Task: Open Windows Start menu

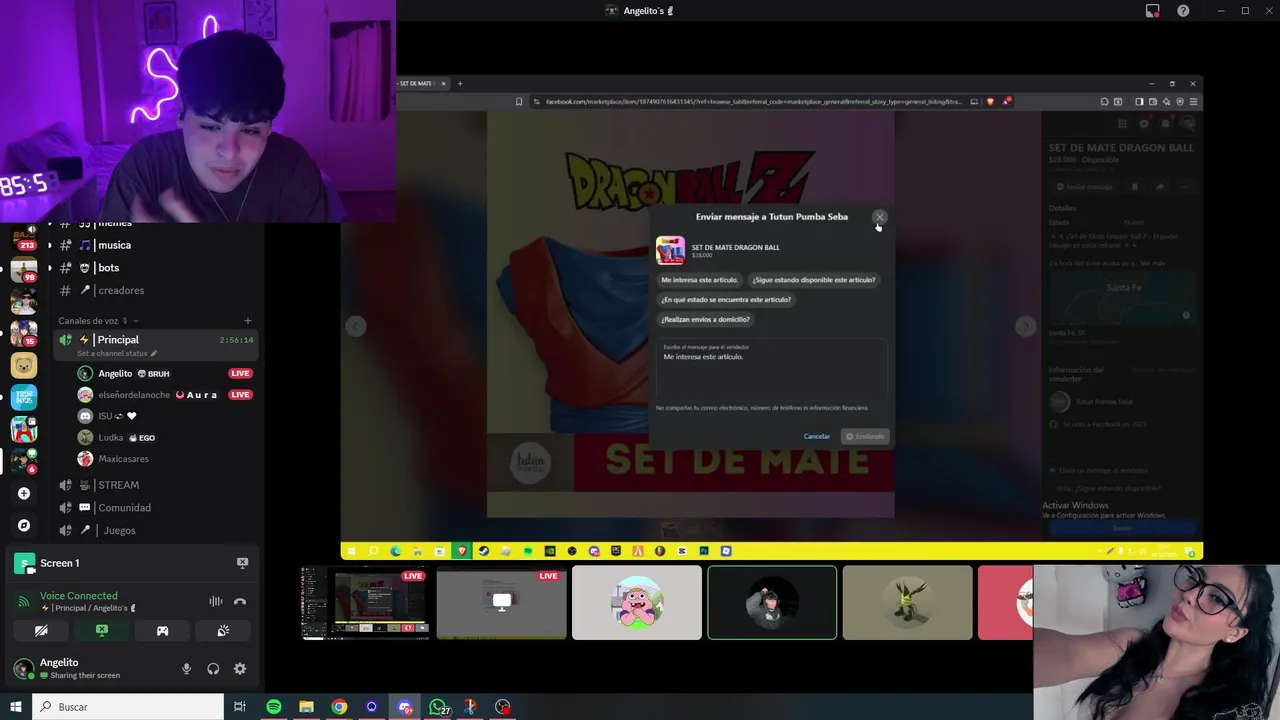Action: point(15,707)
